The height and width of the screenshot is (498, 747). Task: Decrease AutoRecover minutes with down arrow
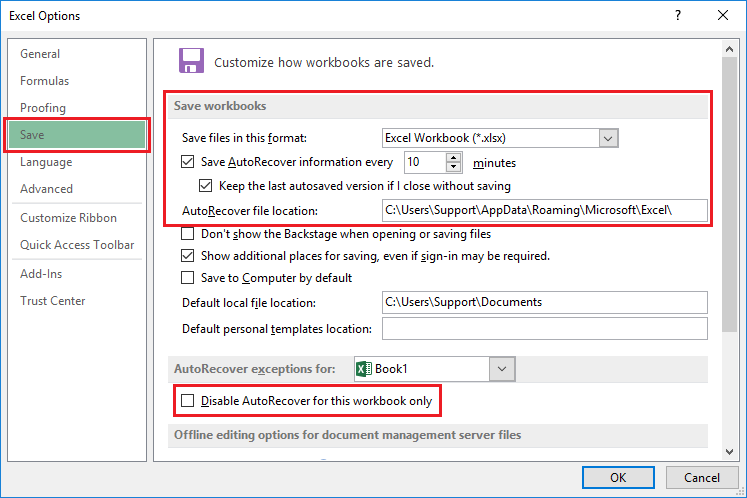click(455, 166)
